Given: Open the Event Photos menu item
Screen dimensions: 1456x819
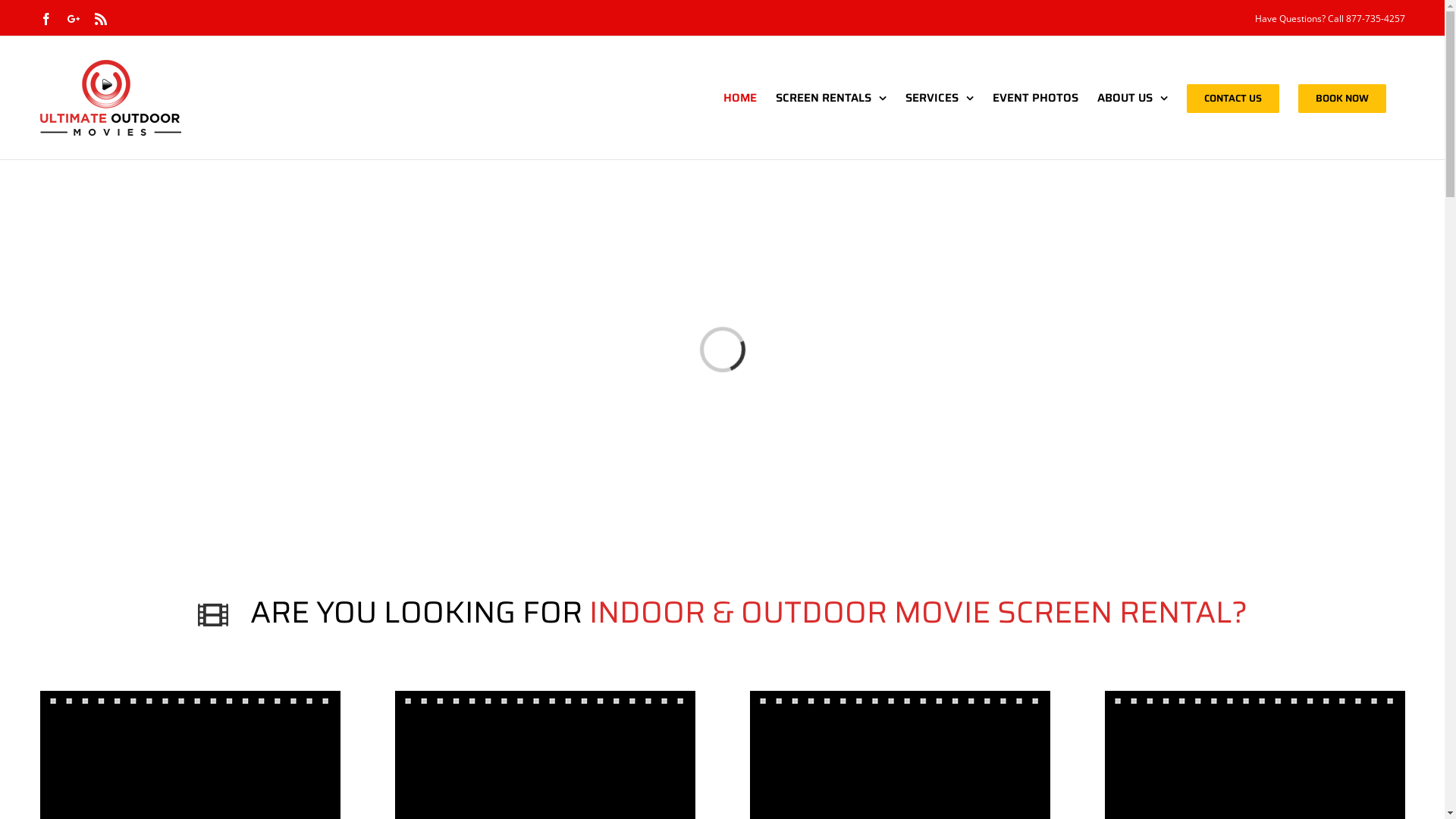Looking at the screenshot, I should click(1034, 98).
